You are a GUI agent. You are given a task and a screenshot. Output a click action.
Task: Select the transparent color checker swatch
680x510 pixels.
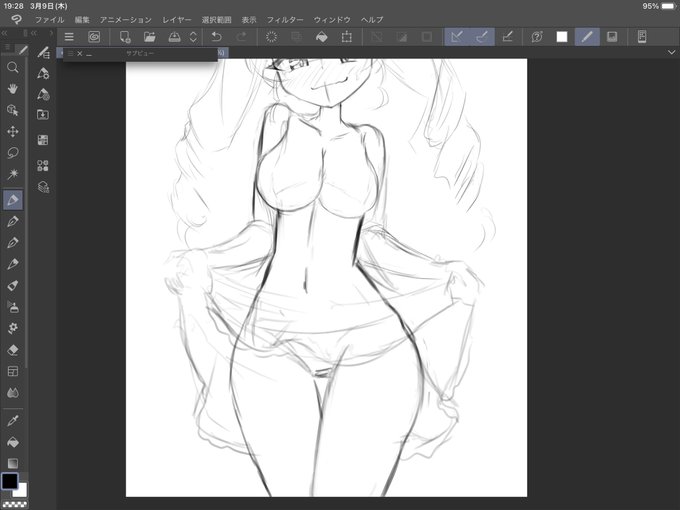coord(15,504)
